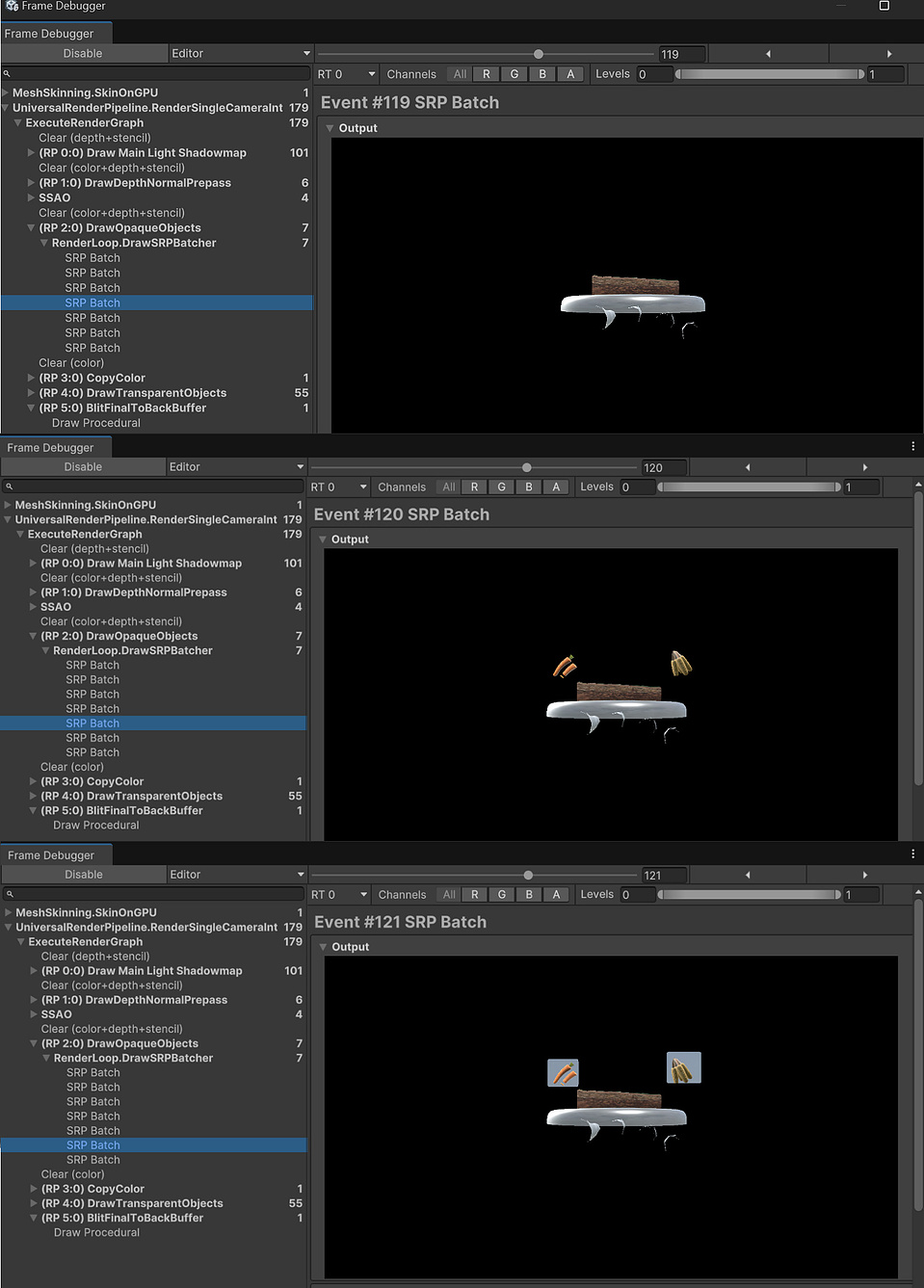Select All channels in event 119 panel
This screenshot has height=1288, width=924.
(x=460, y=74)
